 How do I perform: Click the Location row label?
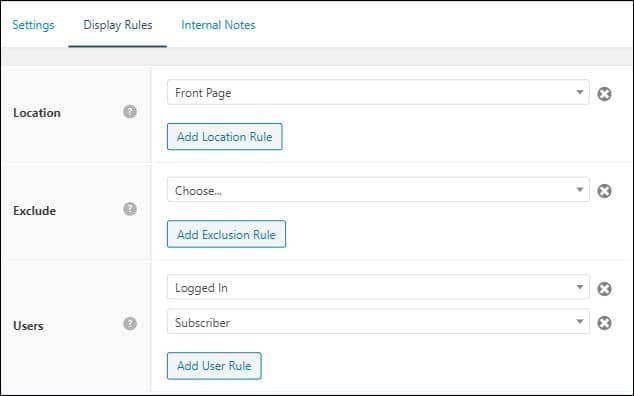[x=37, y=113]
